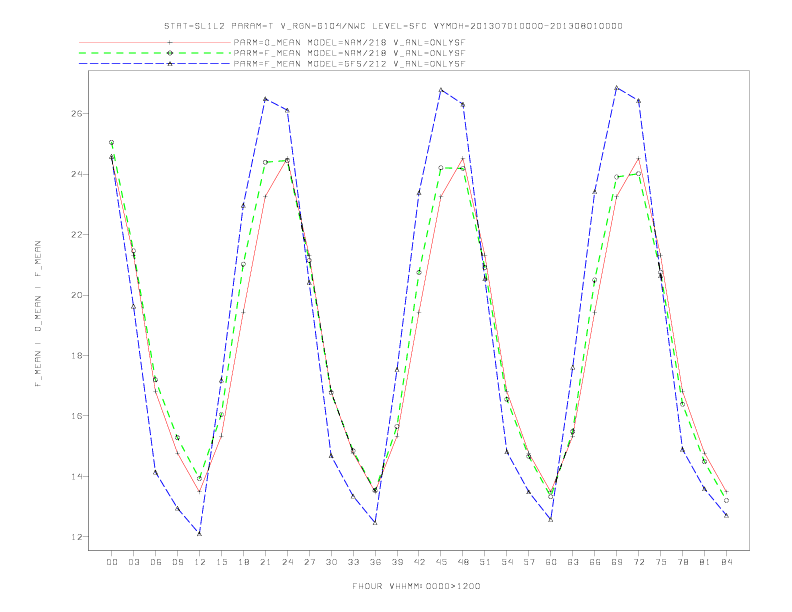
Task: Click x-axis tick label 57
Action: [x=529, y=562]
